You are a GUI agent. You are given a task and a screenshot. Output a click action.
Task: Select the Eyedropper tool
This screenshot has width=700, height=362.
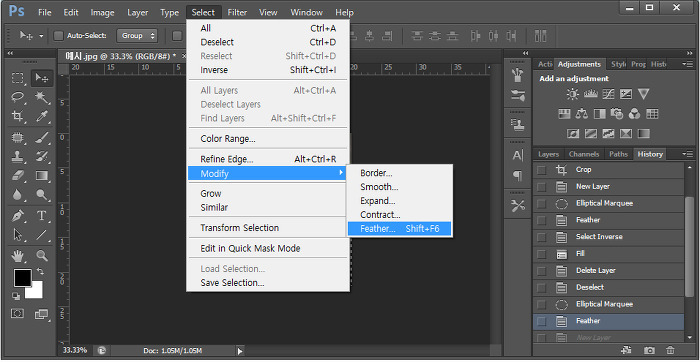(x=42, y=117)
